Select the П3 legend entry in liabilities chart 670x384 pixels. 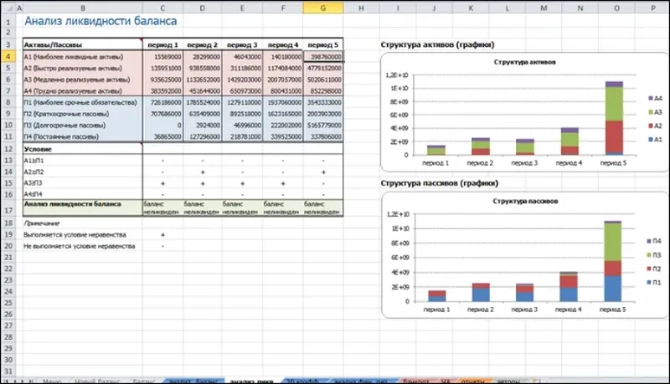[x=654, y=255]
